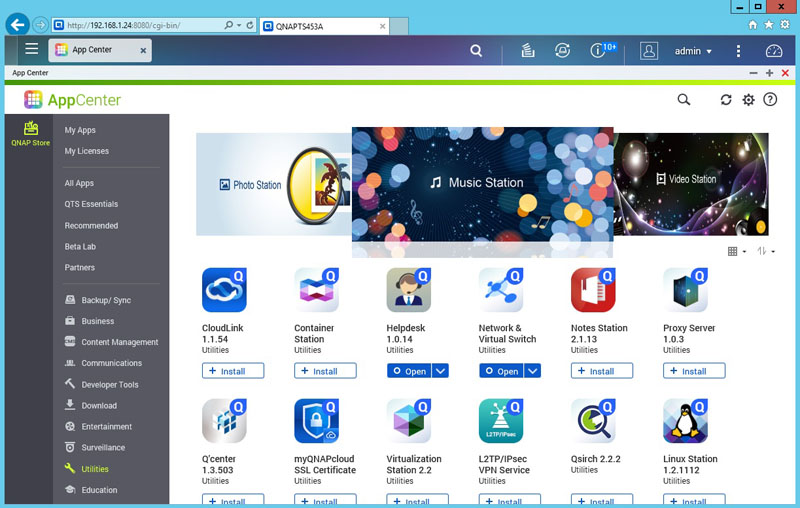
Task: Open the vertical three-dot more menu
Action: 738,50
